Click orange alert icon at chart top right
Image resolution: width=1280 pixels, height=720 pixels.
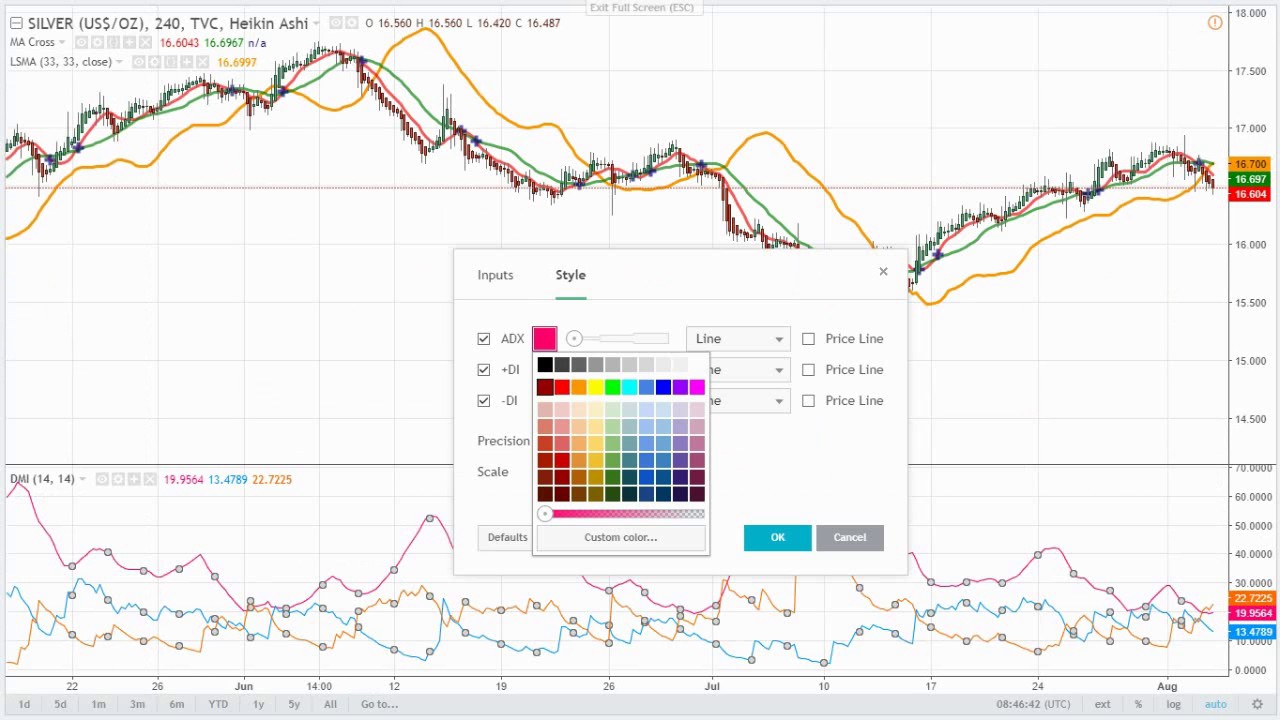point(1215,23)
